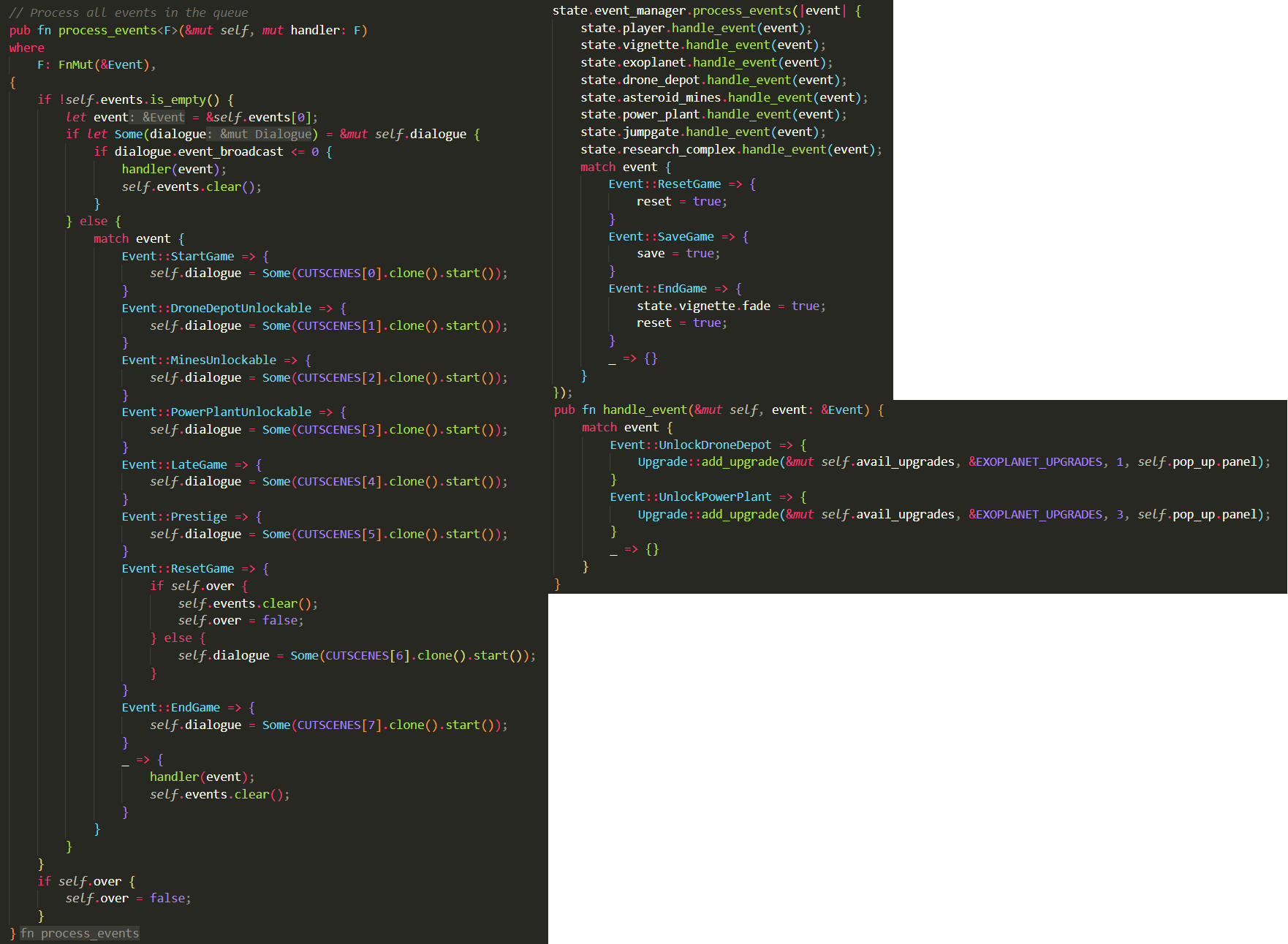Click the "&mut Dialogue" inlay type hint
1288x944 pixels.
266,134
